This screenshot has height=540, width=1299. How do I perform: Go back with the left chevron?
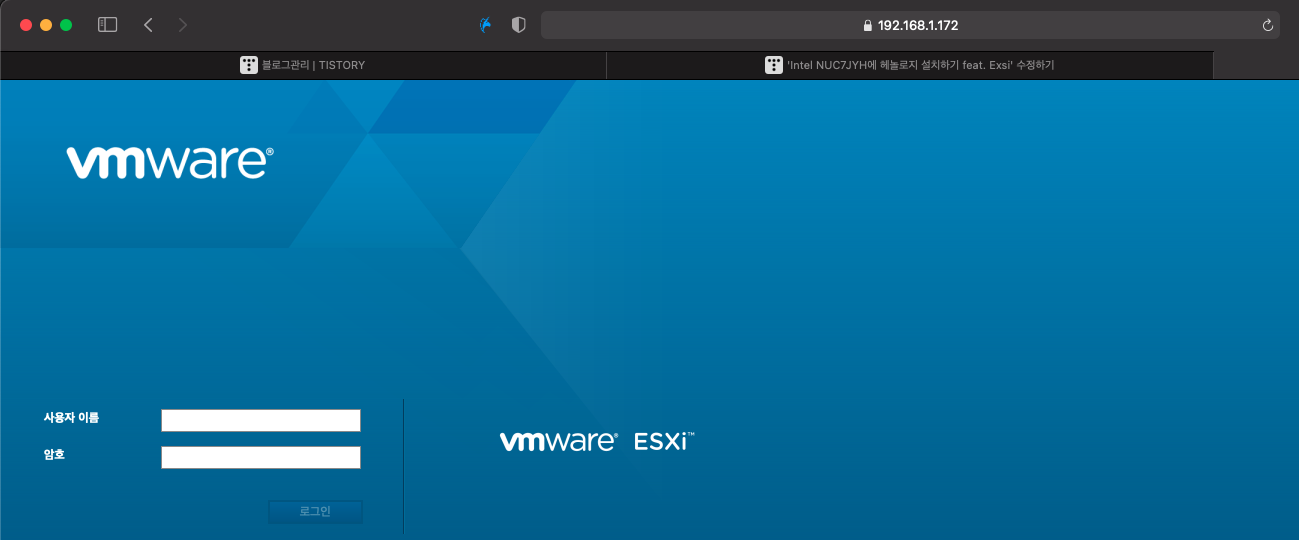point(148,25)
